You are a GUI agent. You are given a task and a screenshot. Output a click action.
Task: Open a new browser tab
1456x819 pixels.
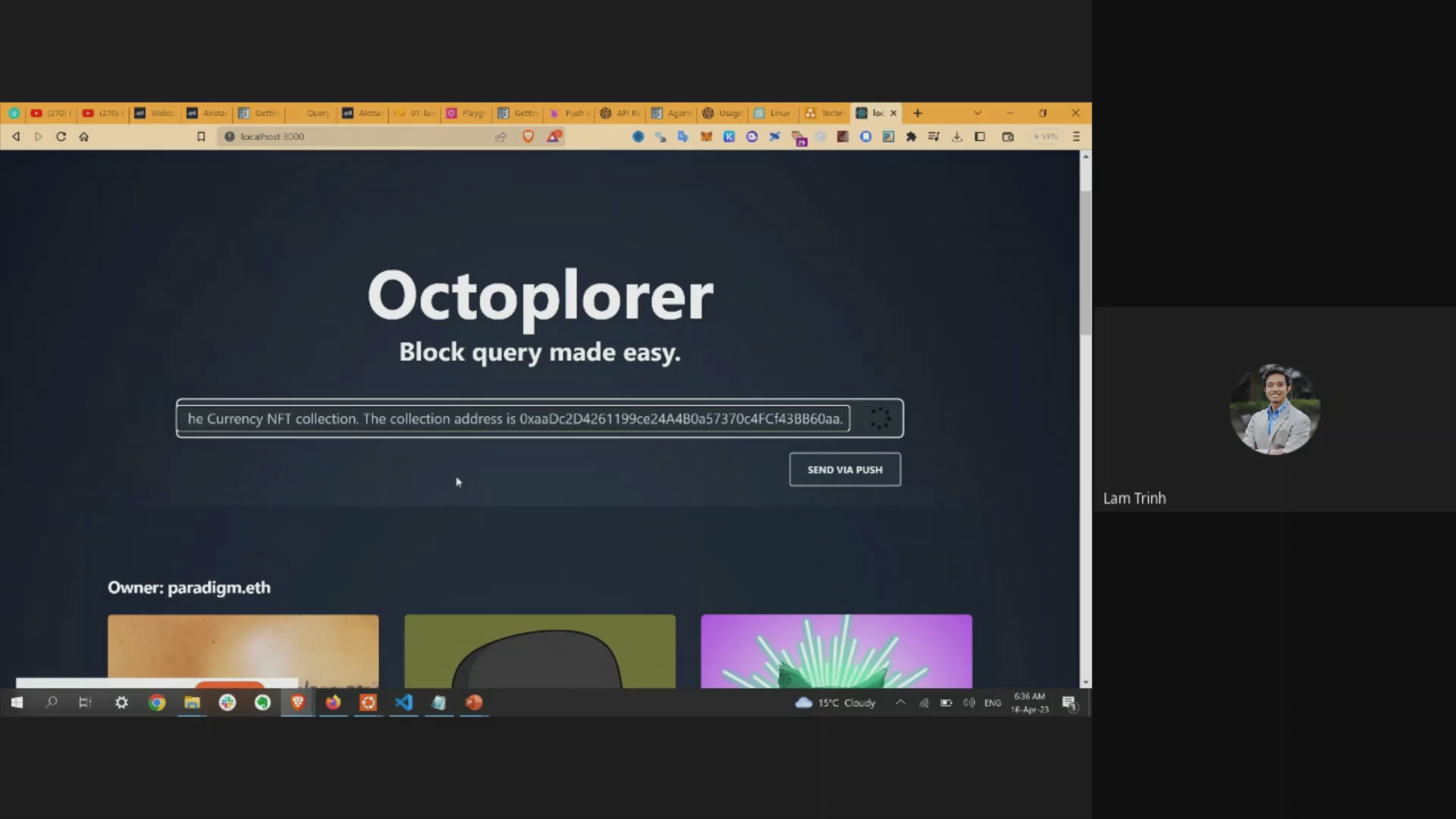click(x=918, y=113)
